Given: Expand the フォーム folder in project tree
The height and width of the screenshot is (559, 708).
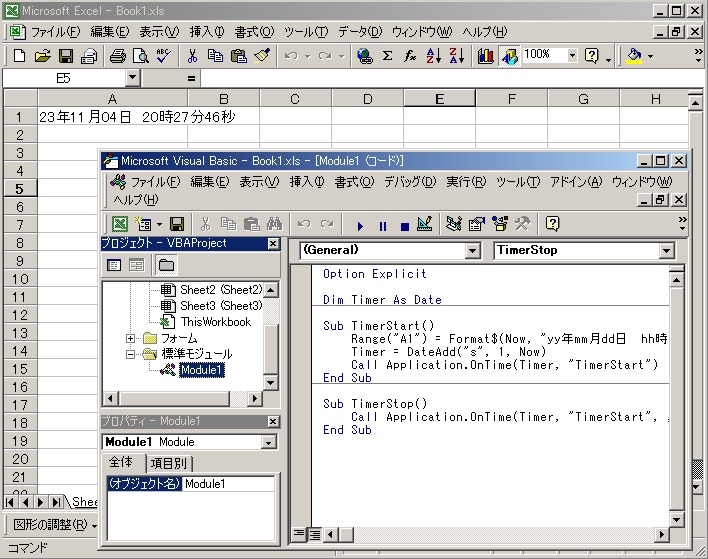Looking at the screenshot, I should [130, 338].
